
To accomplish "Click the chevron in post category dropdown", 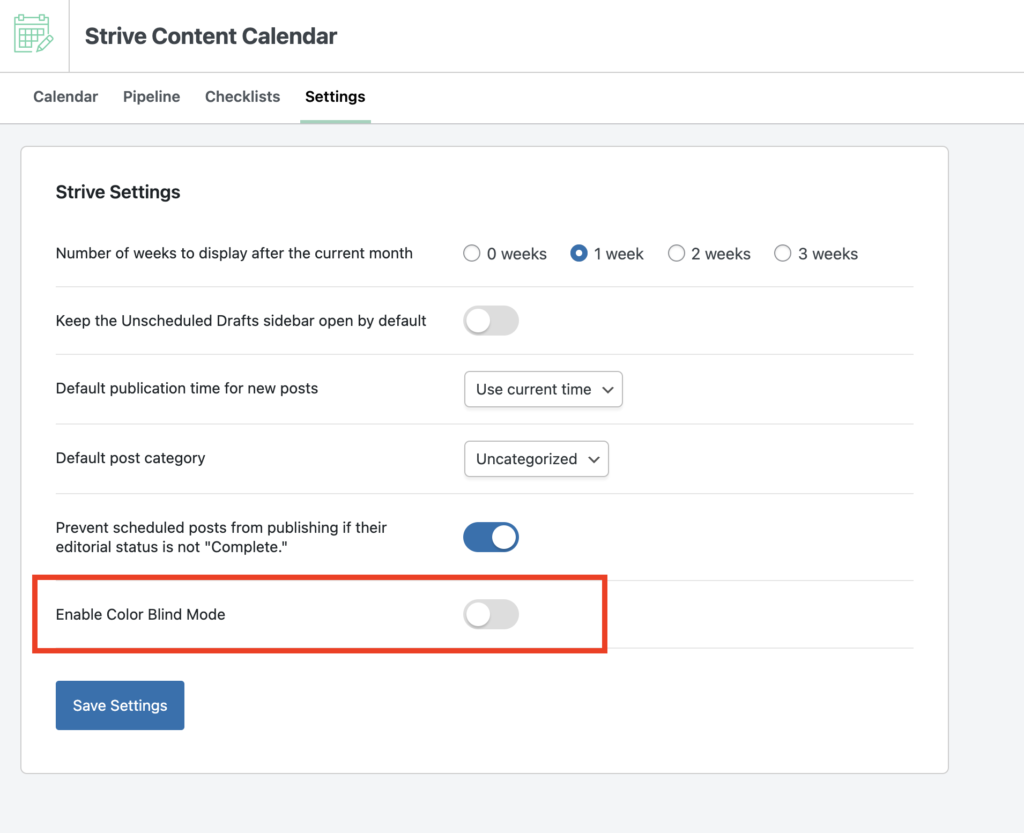I will point(594,460).
